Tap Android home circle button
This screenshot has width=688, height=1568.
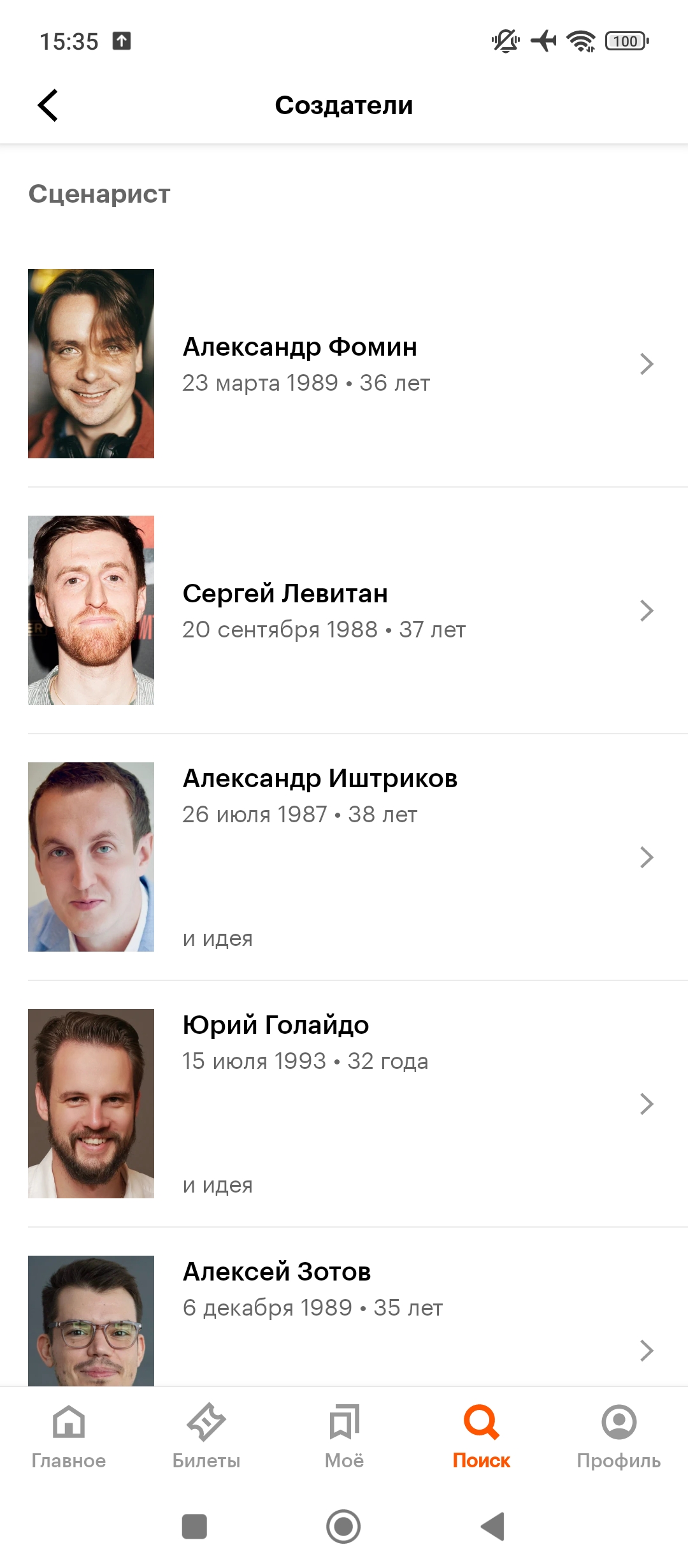343,1527
